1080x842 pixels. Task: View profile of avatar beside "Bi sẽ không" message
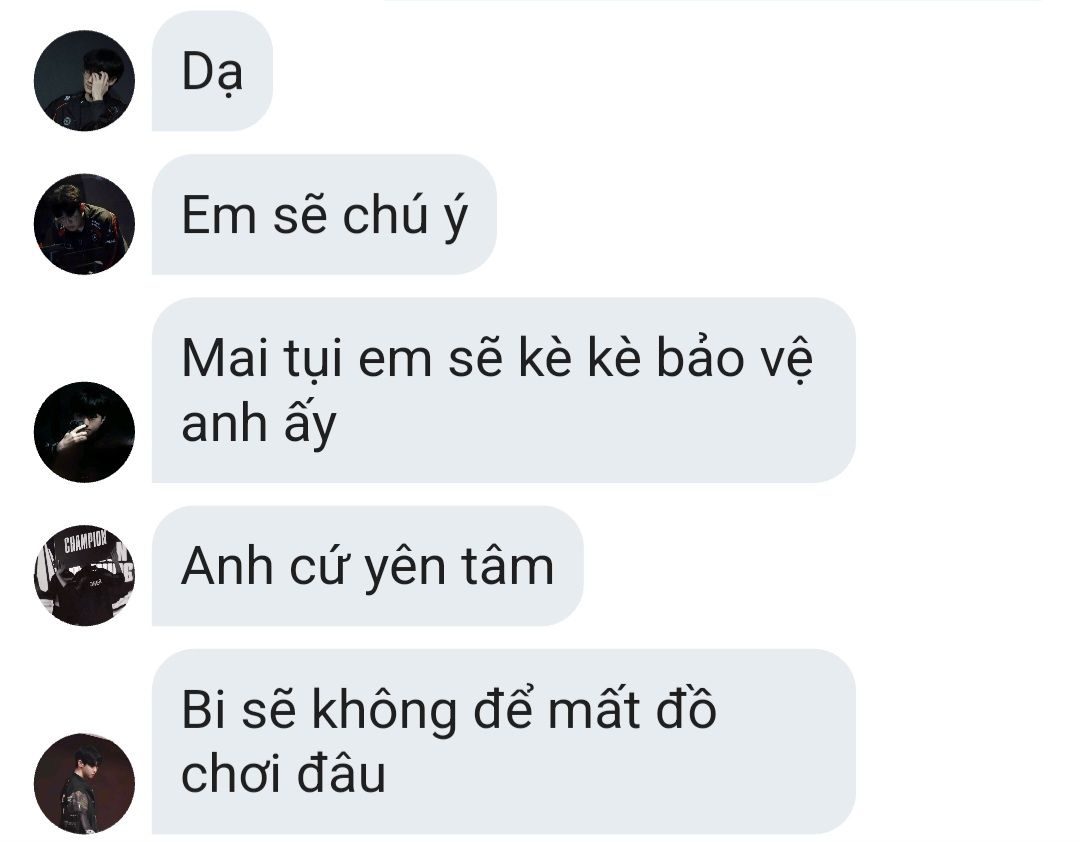pyautogui.click(x=84, y=783)
